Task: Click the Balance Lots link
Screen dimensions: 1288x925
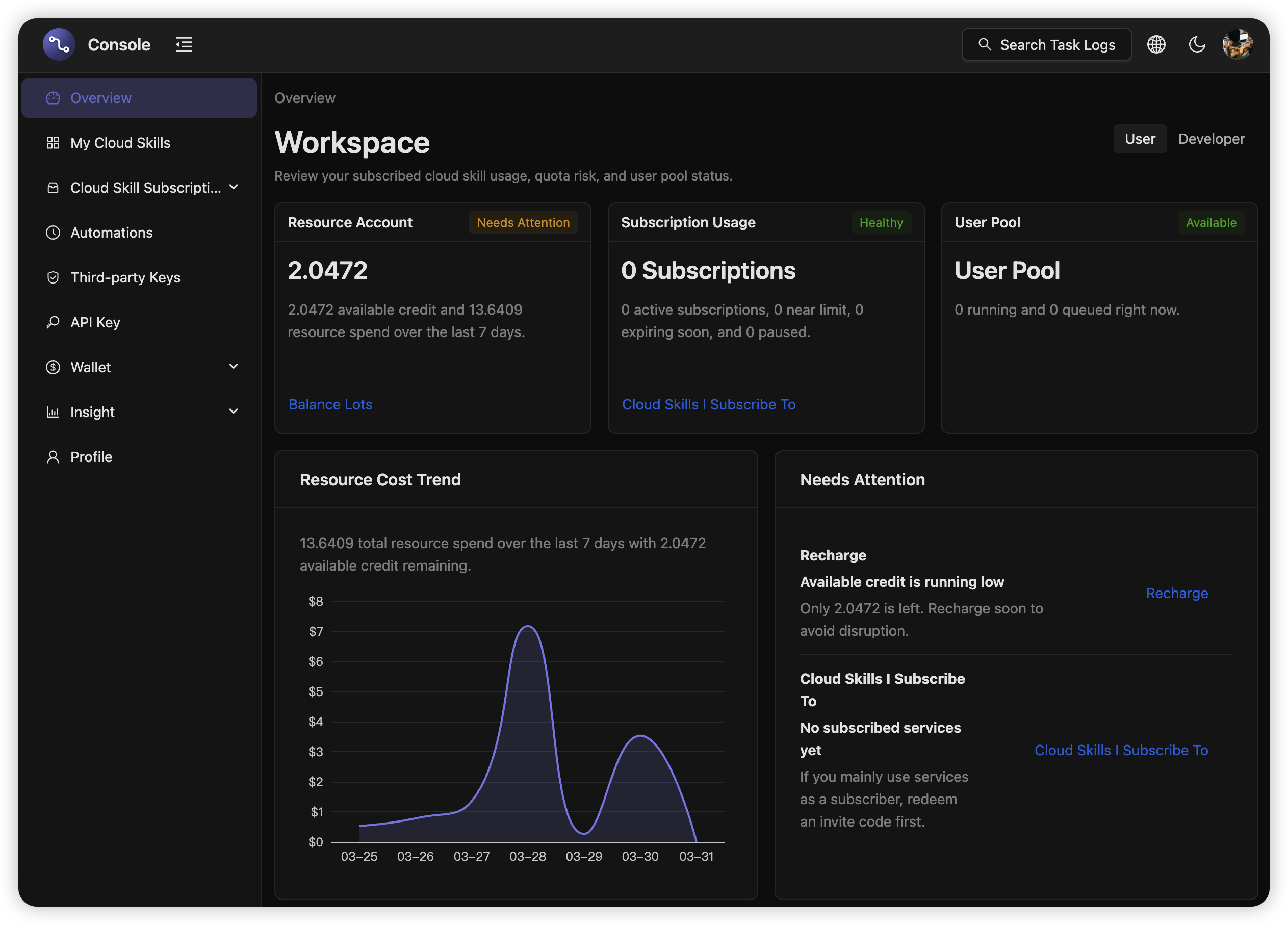Action: pyautogui.click(x=330, y=404)
